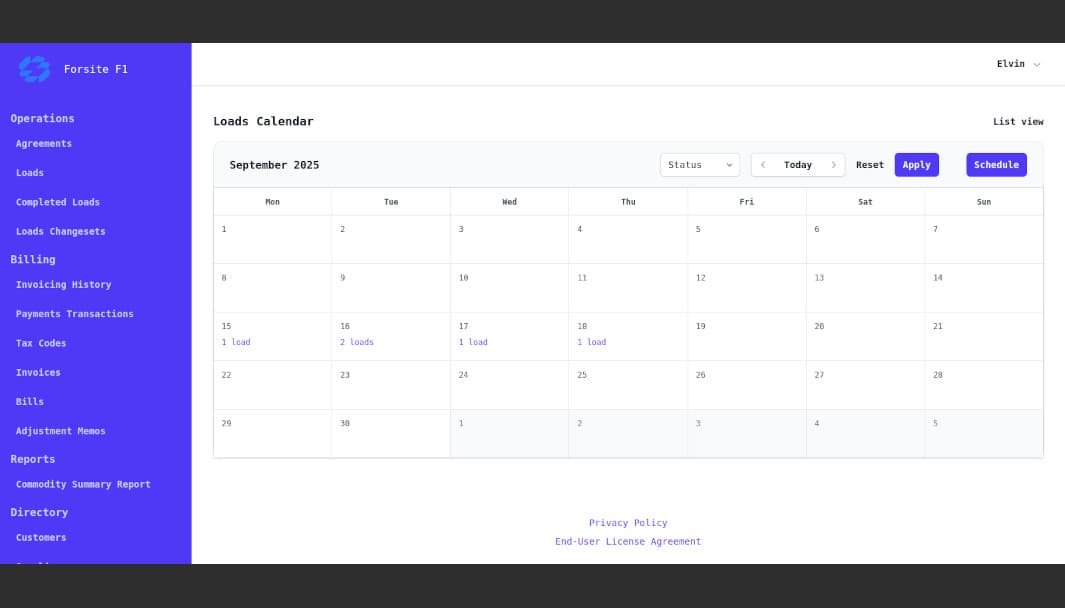Open Commodity Summary Report
1065x608 pixels.
[x=83, y=485]
